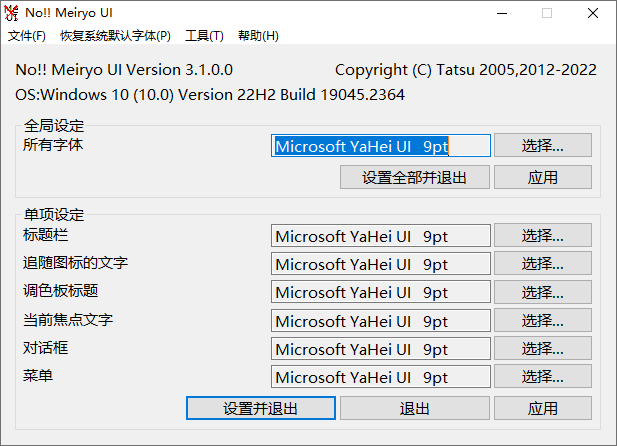This screenshot has height=446, width=617.
Task: Click the 退出 button
Action: pos(414,408)
